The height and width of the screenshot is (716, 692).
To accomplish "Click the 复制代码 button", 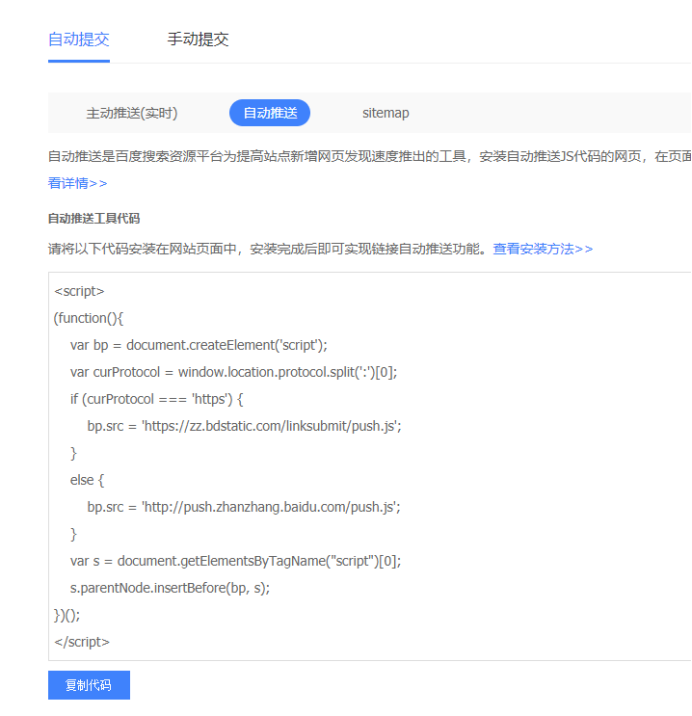I will click(89, 685).
